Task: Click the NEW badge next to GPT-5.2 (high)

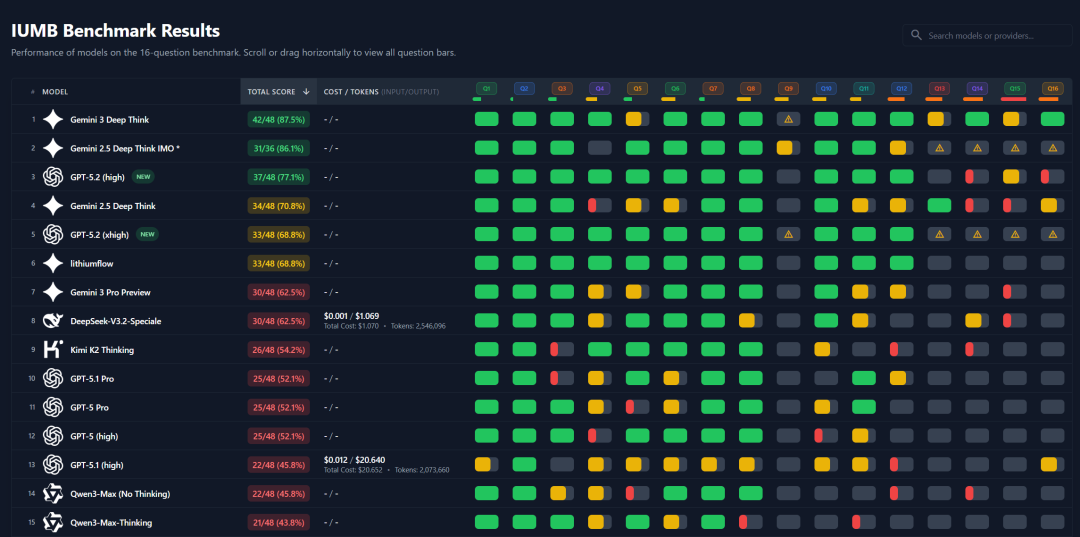Action: 143,177
